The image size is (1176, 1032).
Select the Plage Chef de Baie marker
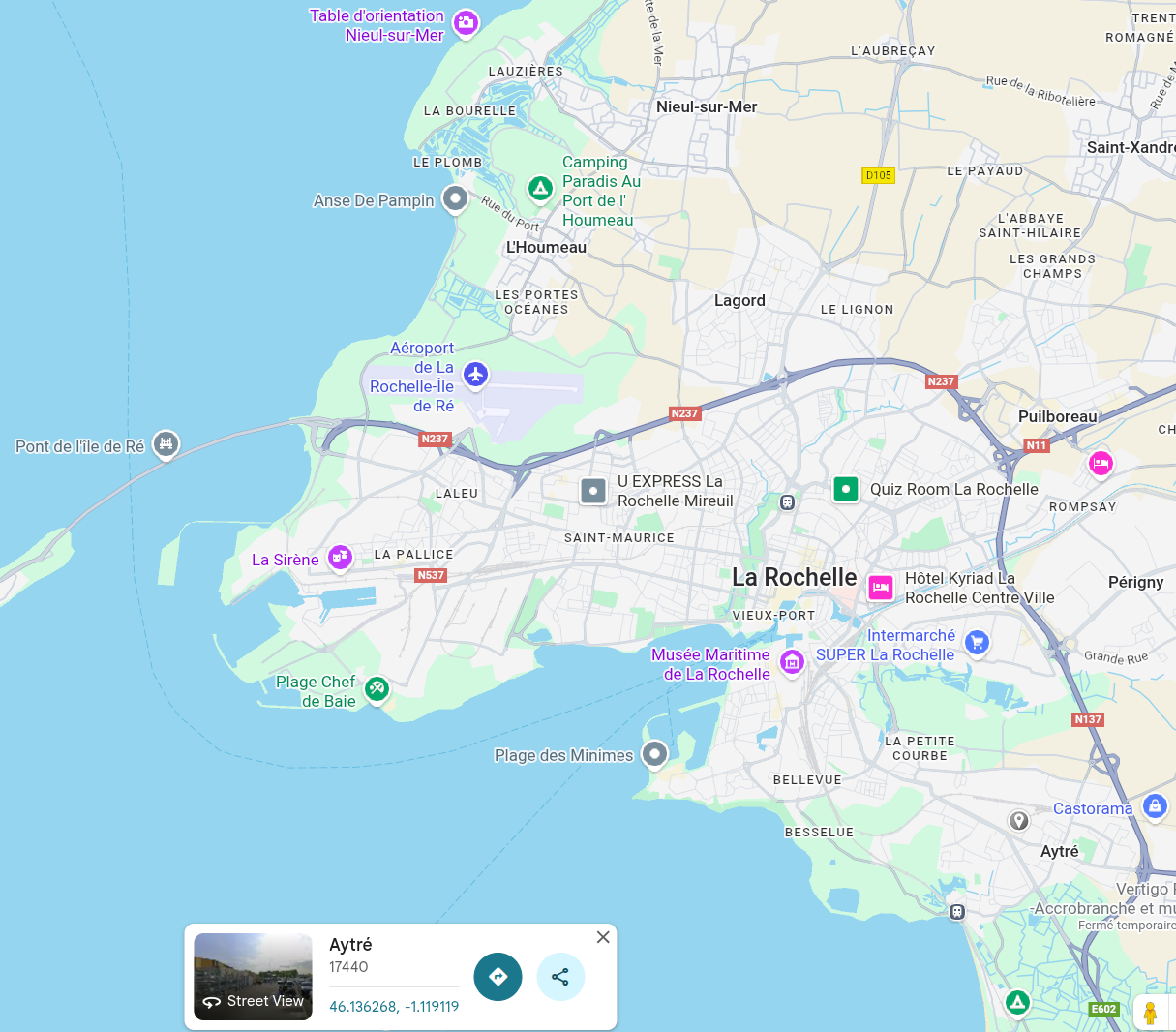[377, 688]
